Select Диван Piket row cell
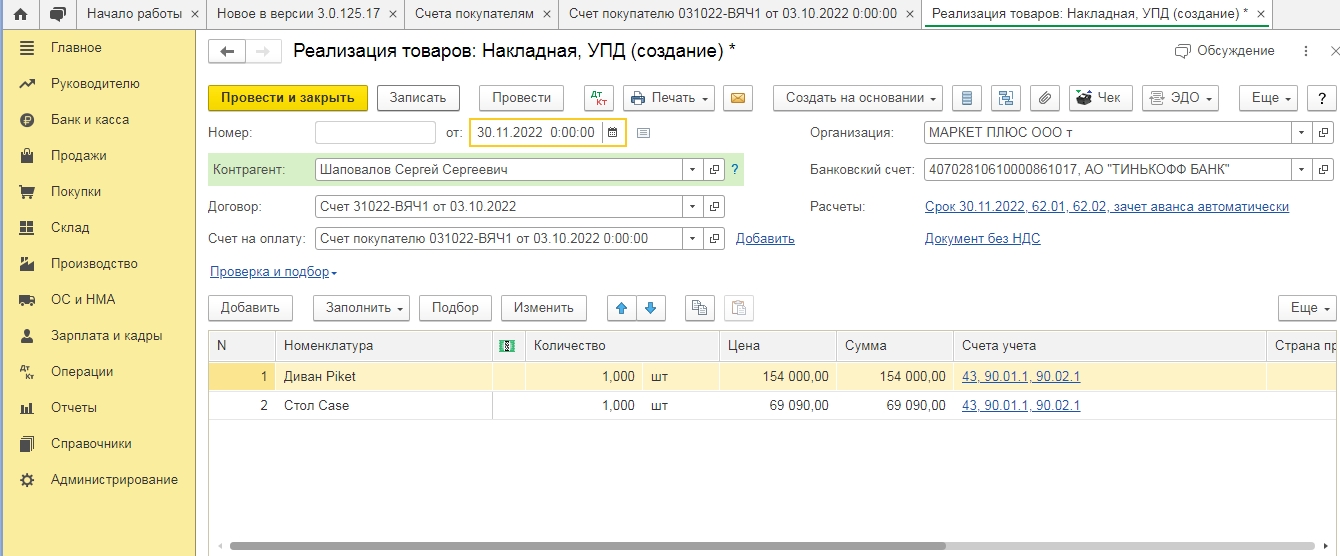This screenshot has height=556, width=1340. pos(384,376)
